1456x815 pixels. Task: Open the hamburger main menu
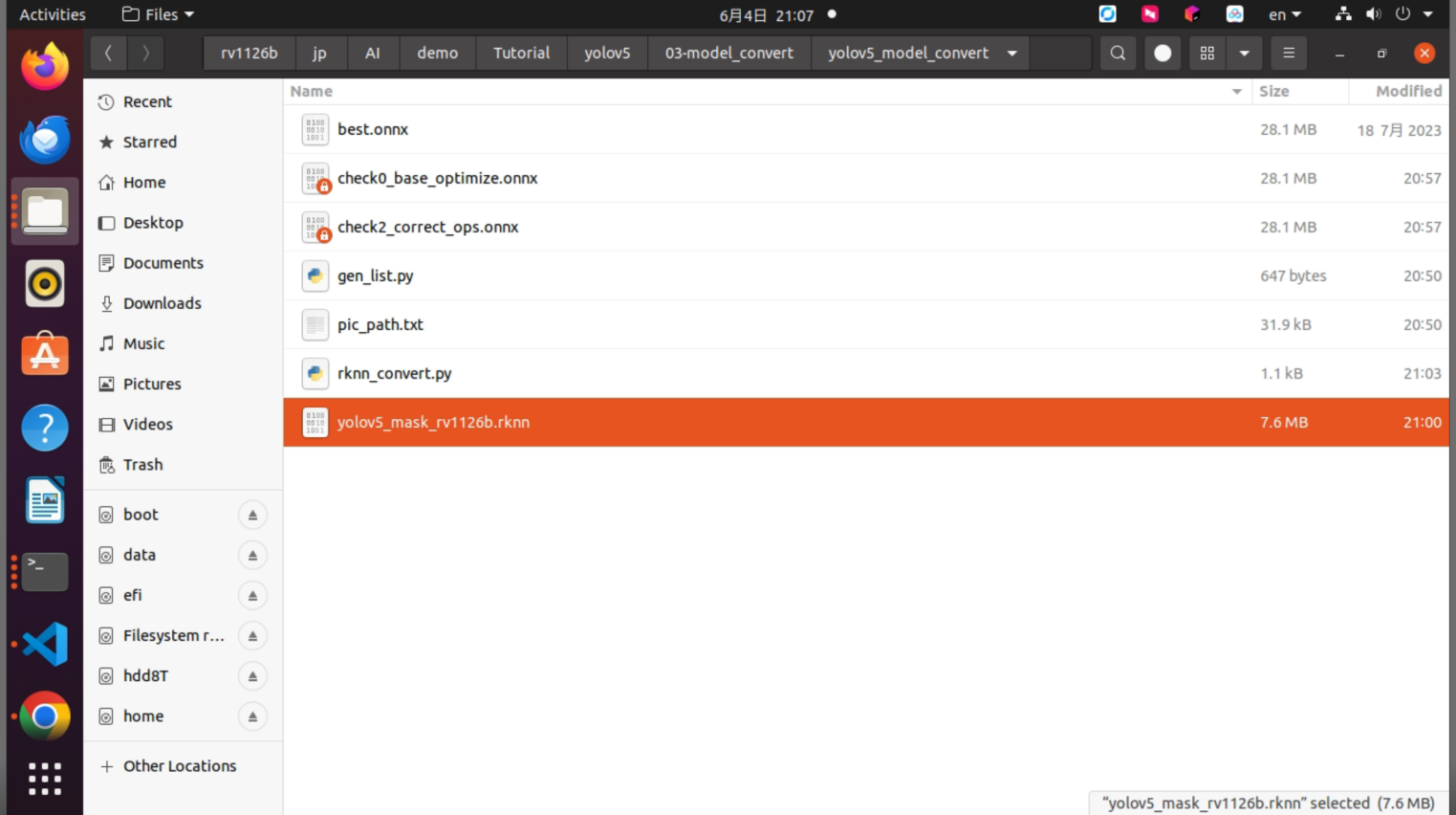(x=1289, y=54)
